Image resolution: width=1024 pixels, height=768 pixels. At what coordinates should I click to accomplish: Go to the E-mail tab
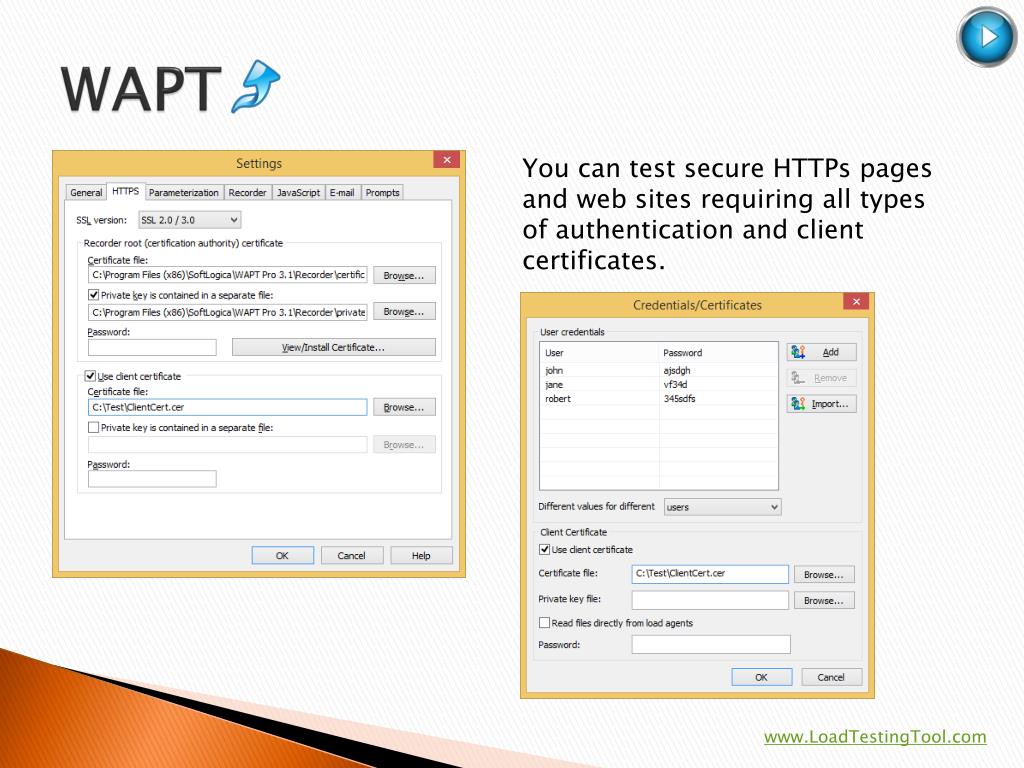(x=342, y=193)
